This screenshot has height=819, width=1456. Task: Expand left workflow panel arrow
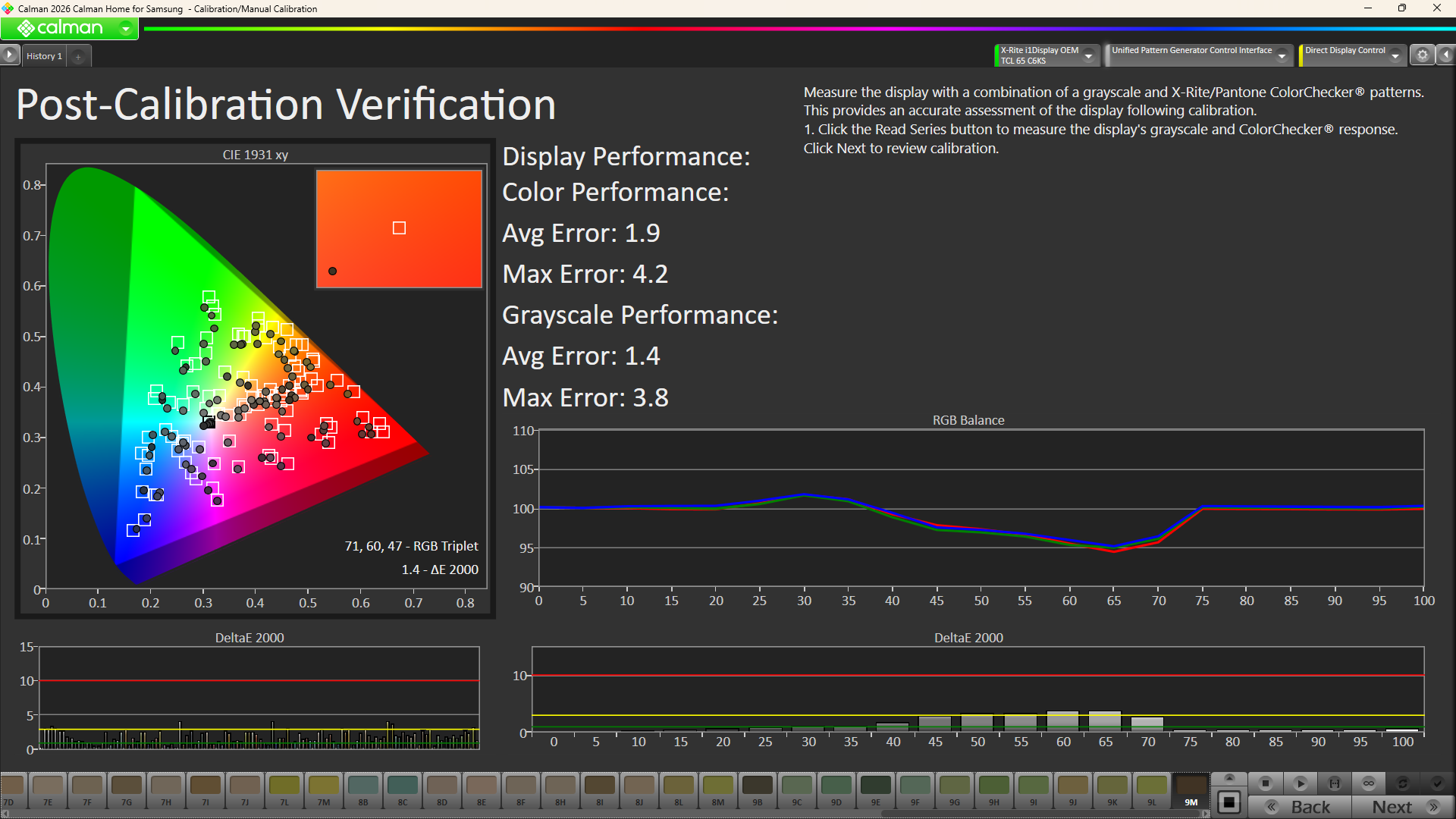tap(9, 55)
